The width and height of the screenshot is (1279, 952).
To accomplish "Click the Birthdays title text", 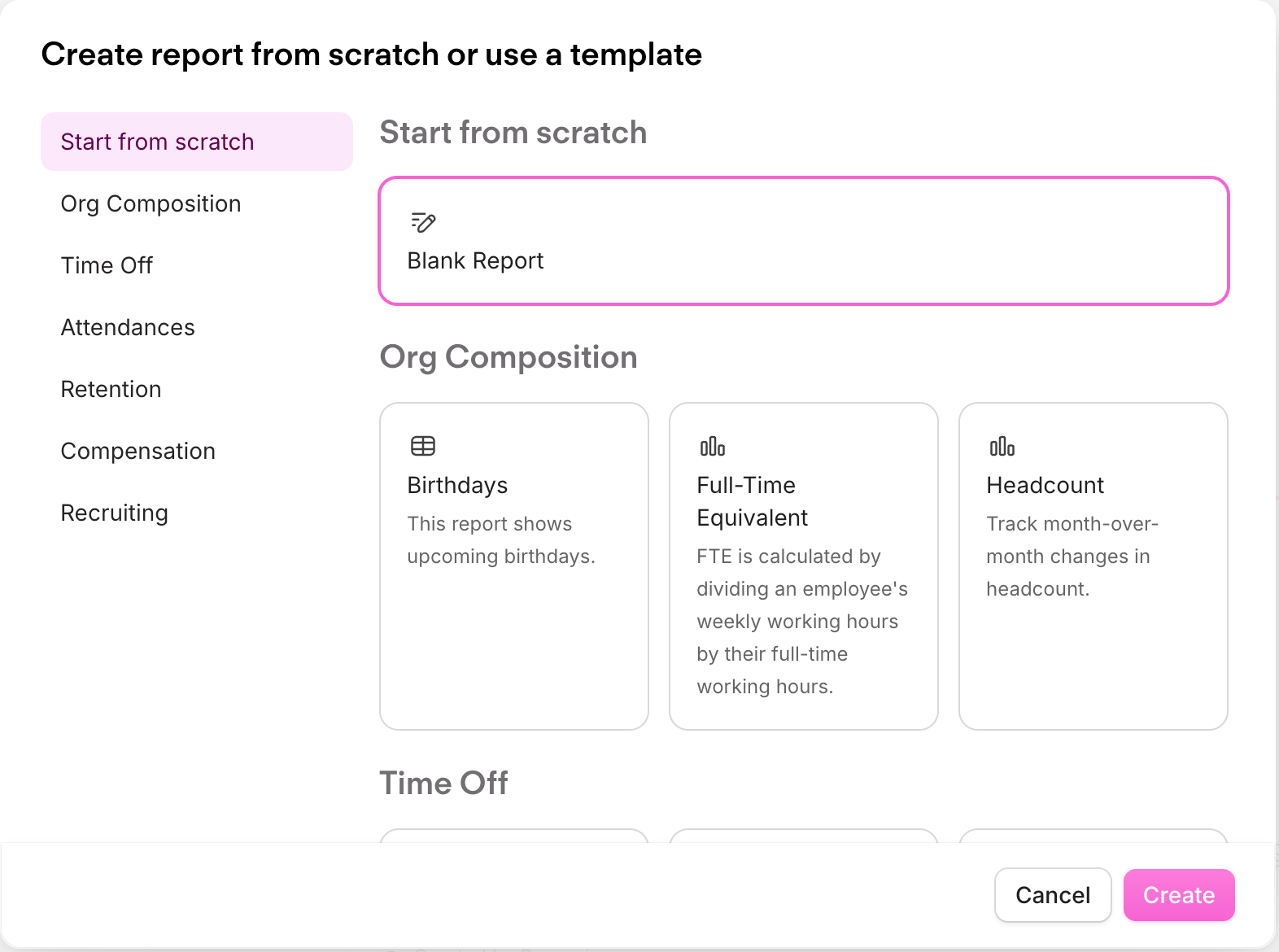I will [x=457, y=485].
